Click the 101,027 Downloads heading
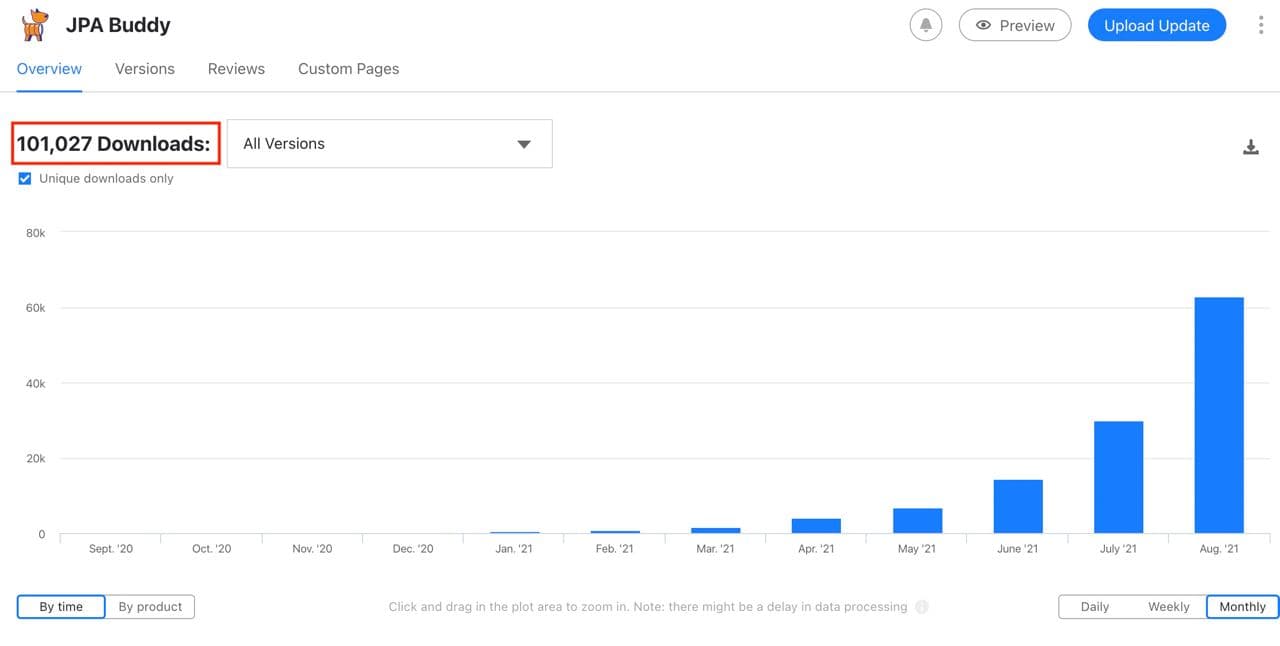The width and height of the screenshot is (1280, 646). tap(114, 144)
